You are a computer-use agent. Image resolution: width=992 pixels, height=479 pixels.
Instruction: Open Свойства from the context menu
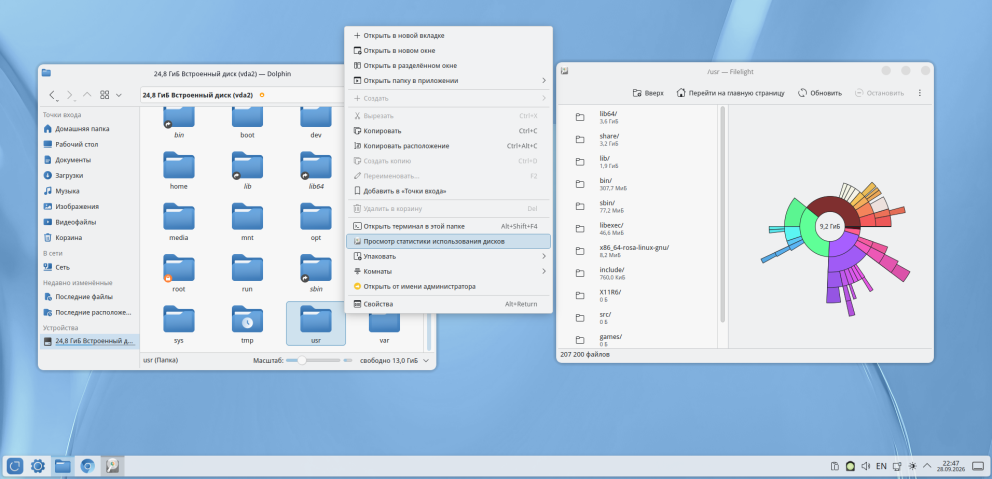[x=449, y=304]
